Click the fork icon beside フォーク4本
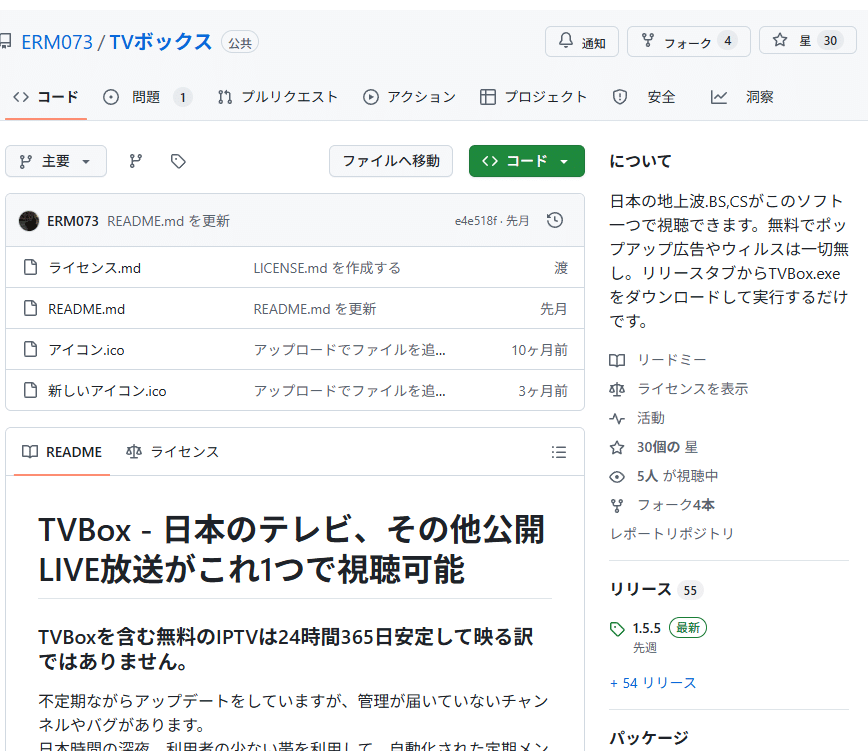868x751 pixels. coord(617,505)
